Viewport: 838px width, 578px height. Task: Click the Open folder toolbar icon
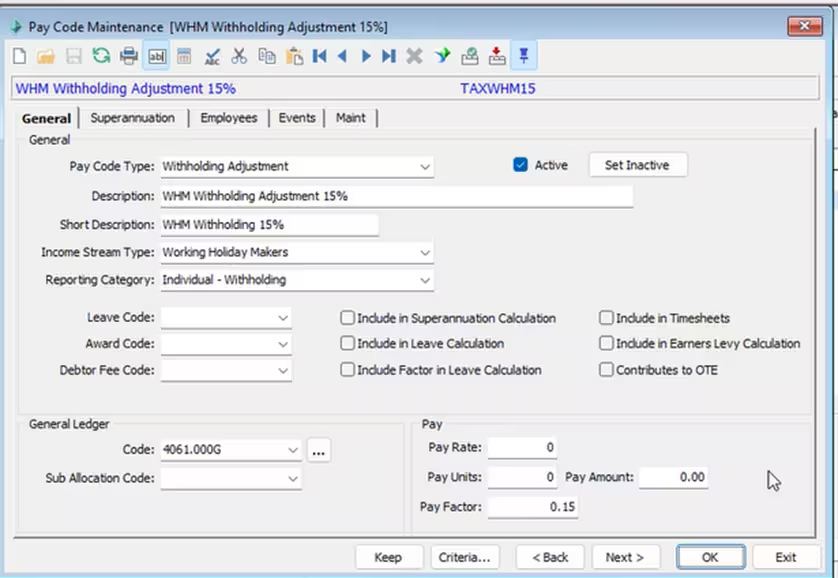coord(46,56)
